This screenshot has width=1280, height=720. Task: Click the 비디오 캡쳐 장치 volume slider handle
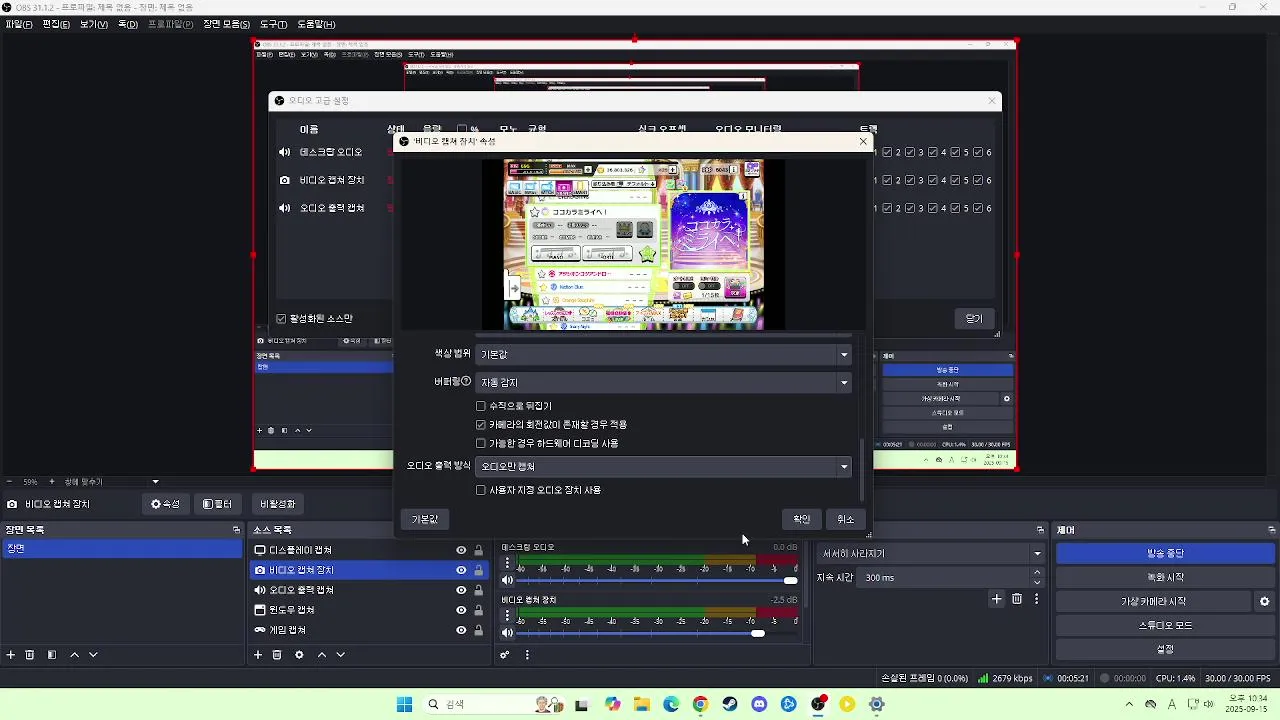(x=758, y=633)
